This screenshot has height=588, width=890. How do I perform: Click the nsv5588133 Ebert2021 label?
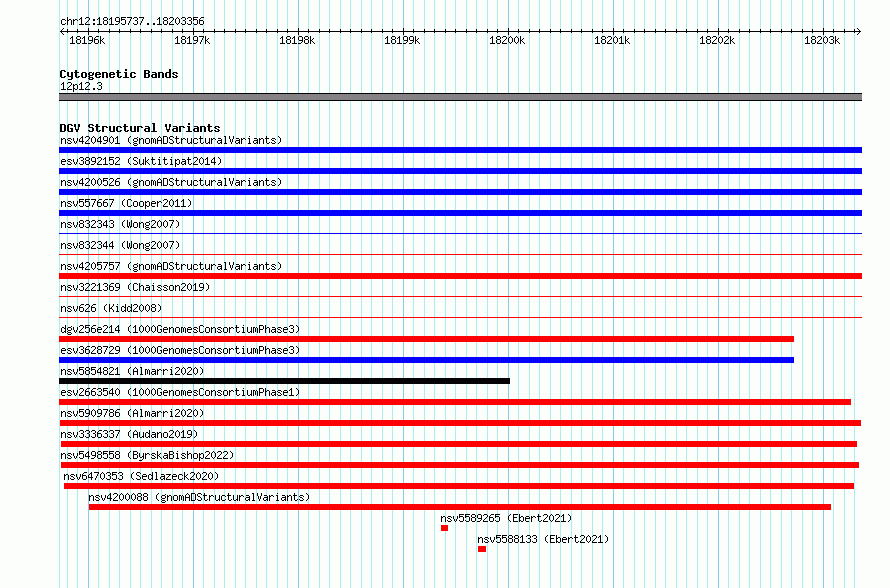[x=543, y=539]
